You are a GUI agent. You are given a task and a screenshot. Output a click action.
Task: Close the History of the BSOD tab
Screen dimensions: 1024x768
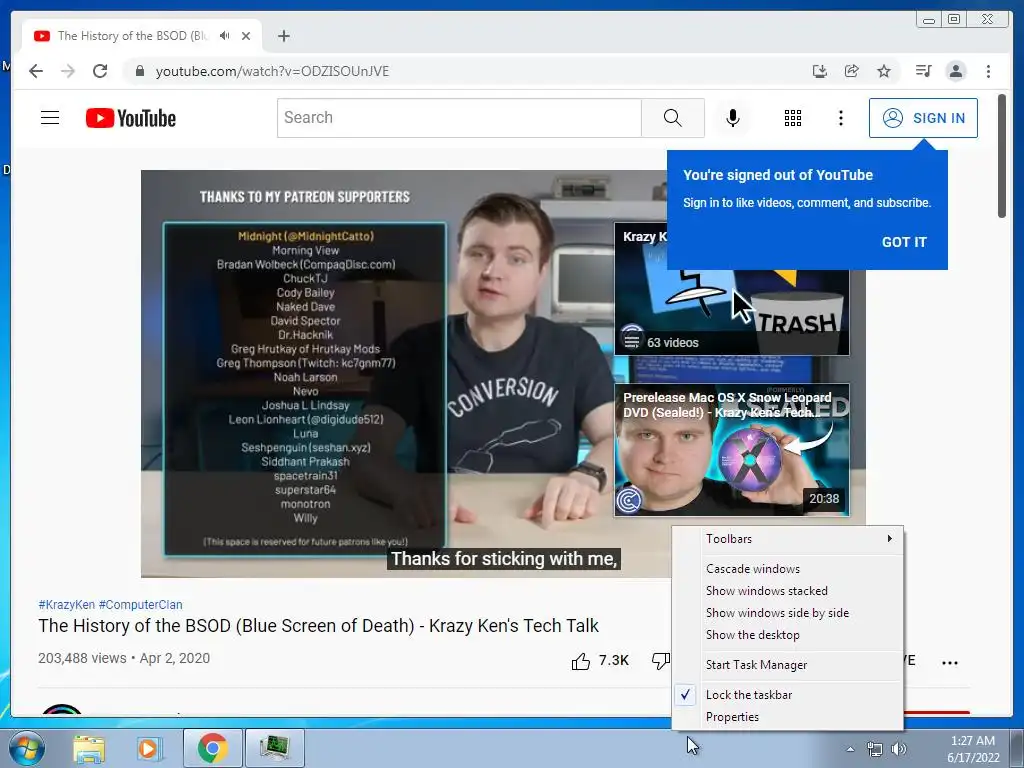point(246,36)
